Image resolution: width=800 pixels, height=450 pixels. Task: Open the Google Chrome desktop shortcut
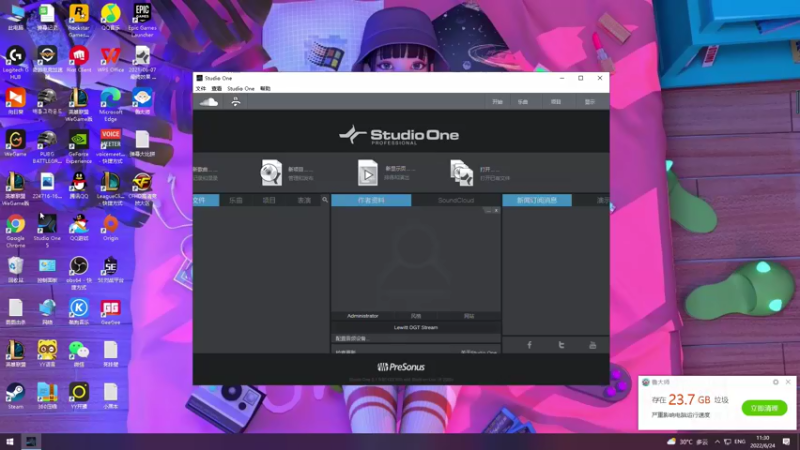(x=15, y=231)
